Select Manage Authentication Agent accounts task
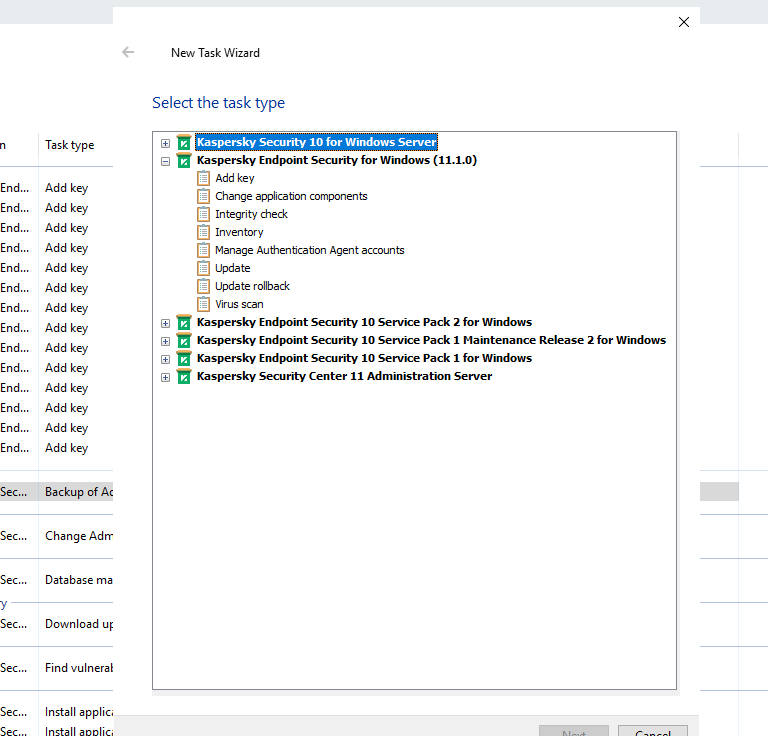768x736 pixels. [x=310, y=250]
